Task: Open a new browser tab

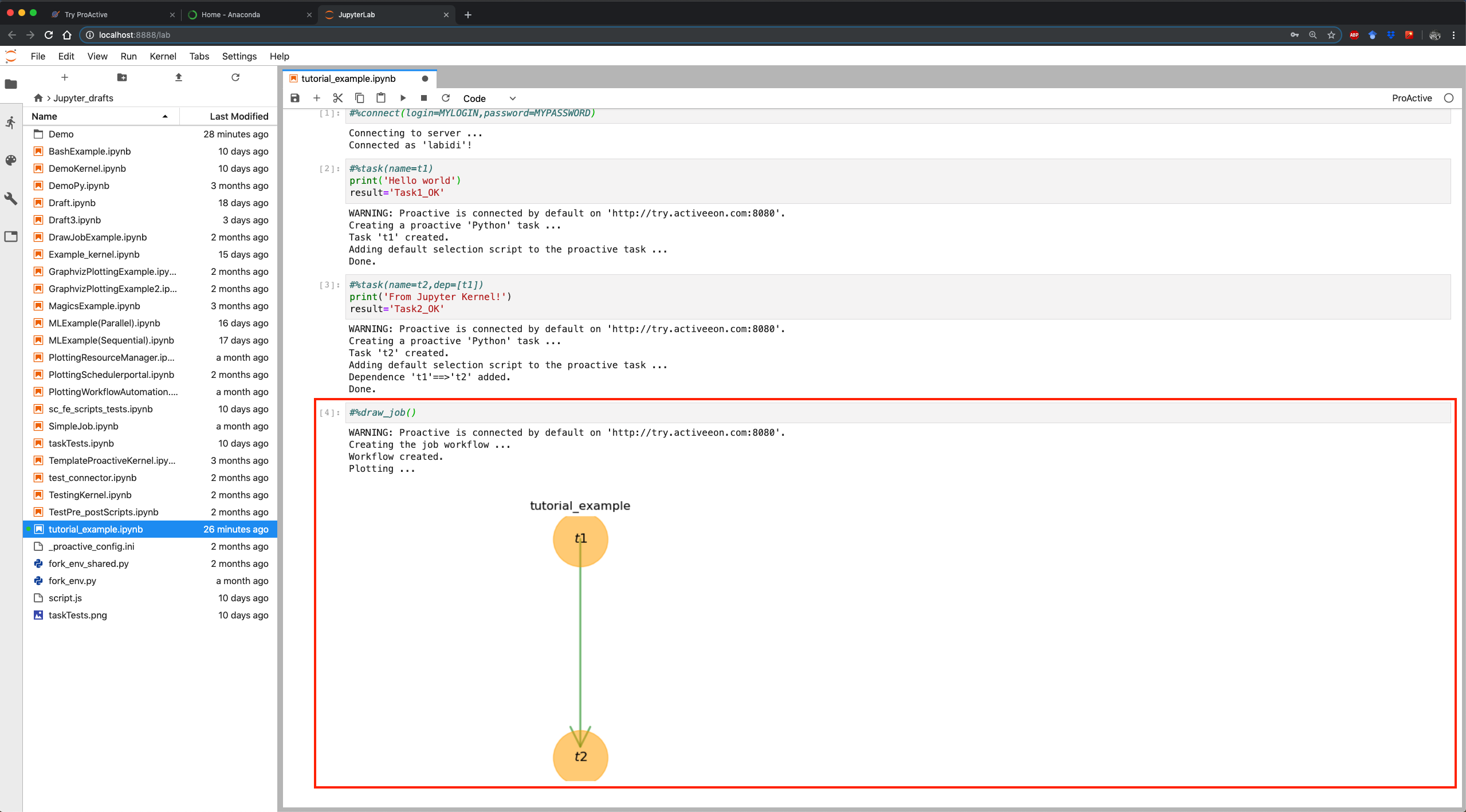Action: click(x=468, y=15)
